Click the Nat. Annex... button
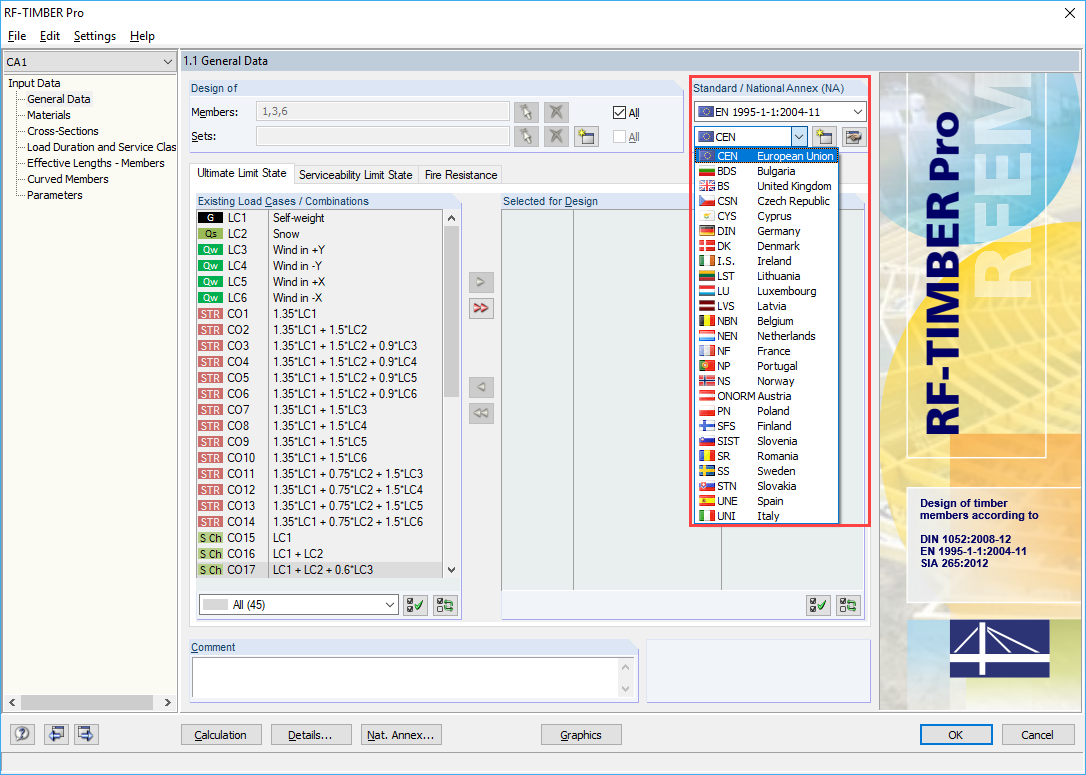Screen dimensions: 1086x775 (401, 735)
